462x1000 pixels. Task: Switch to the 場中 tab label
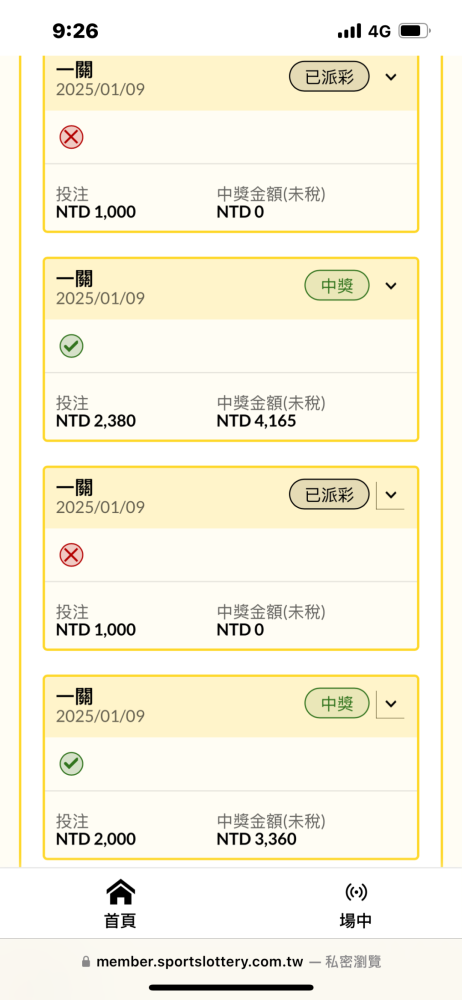355,920
